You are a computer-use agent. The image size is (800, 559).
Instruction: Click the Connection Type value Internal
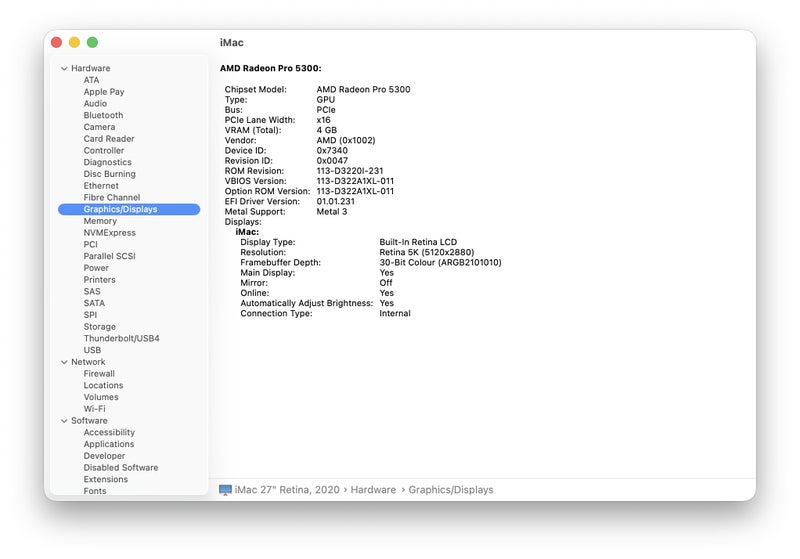click(394, 314)
